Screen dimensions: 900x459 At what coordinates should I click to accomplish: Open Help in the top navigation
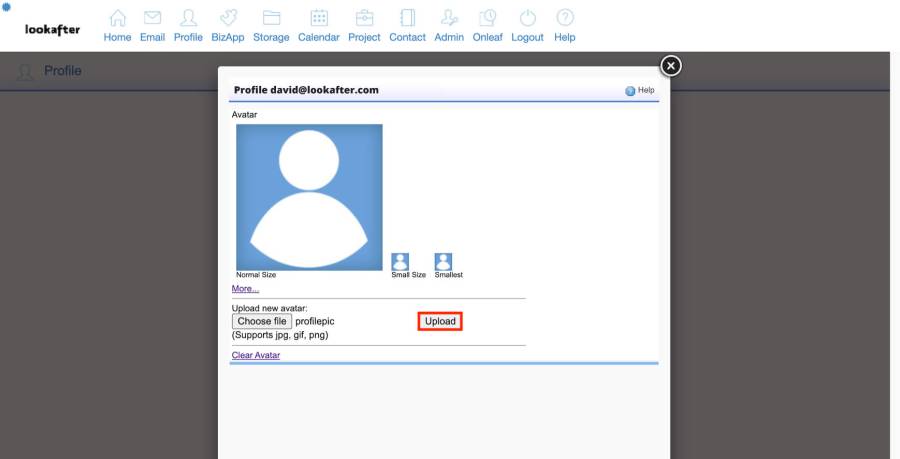coord(565,19)
